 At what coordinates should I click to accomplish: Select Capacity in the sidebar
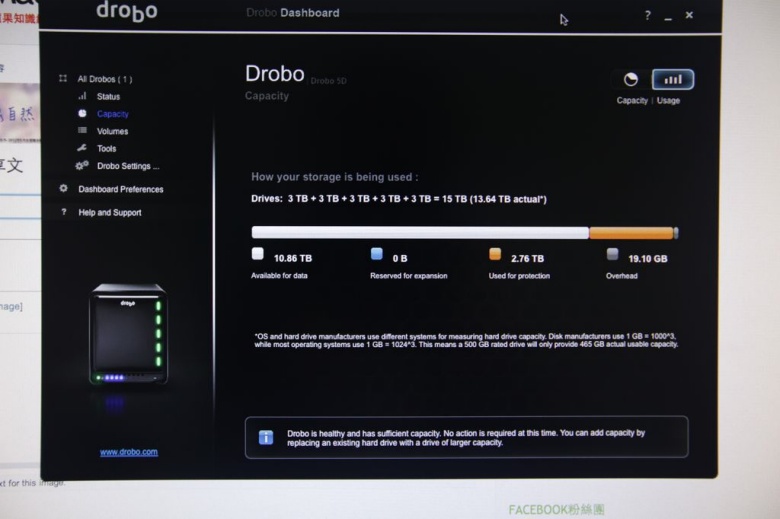pos(112,114)
